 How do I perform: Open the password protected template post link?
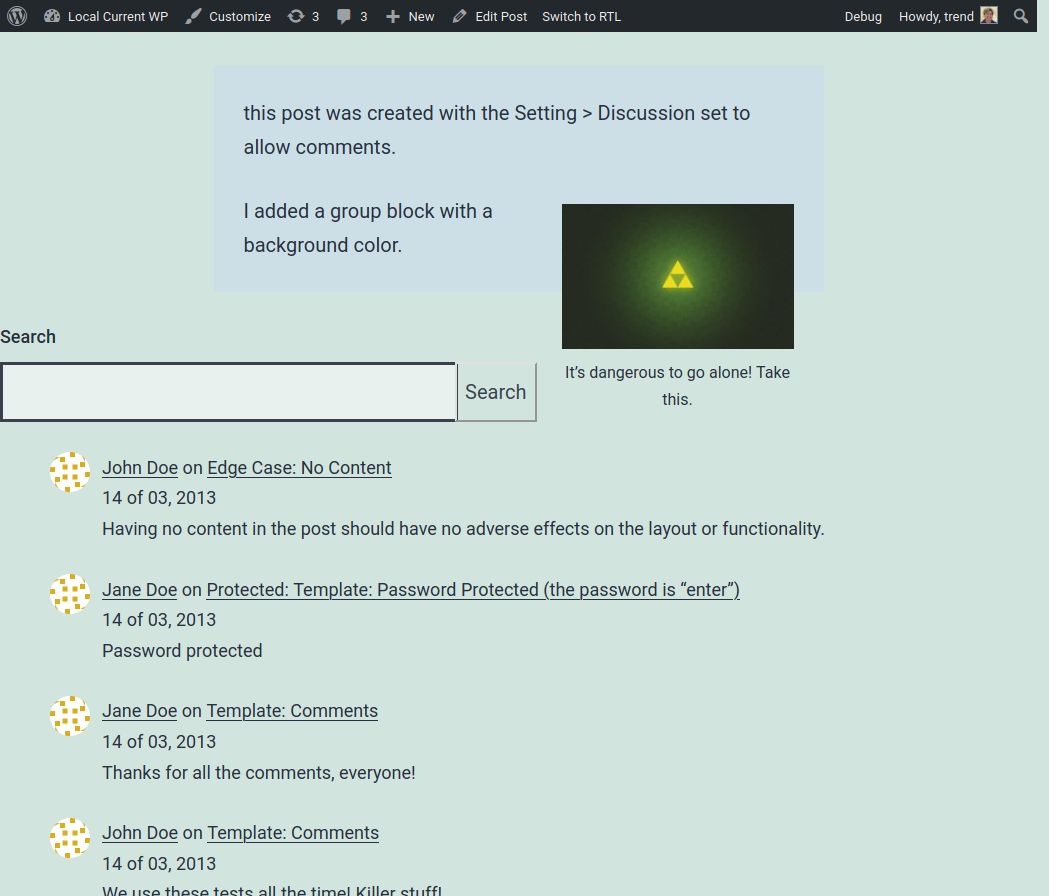point(472,590)
